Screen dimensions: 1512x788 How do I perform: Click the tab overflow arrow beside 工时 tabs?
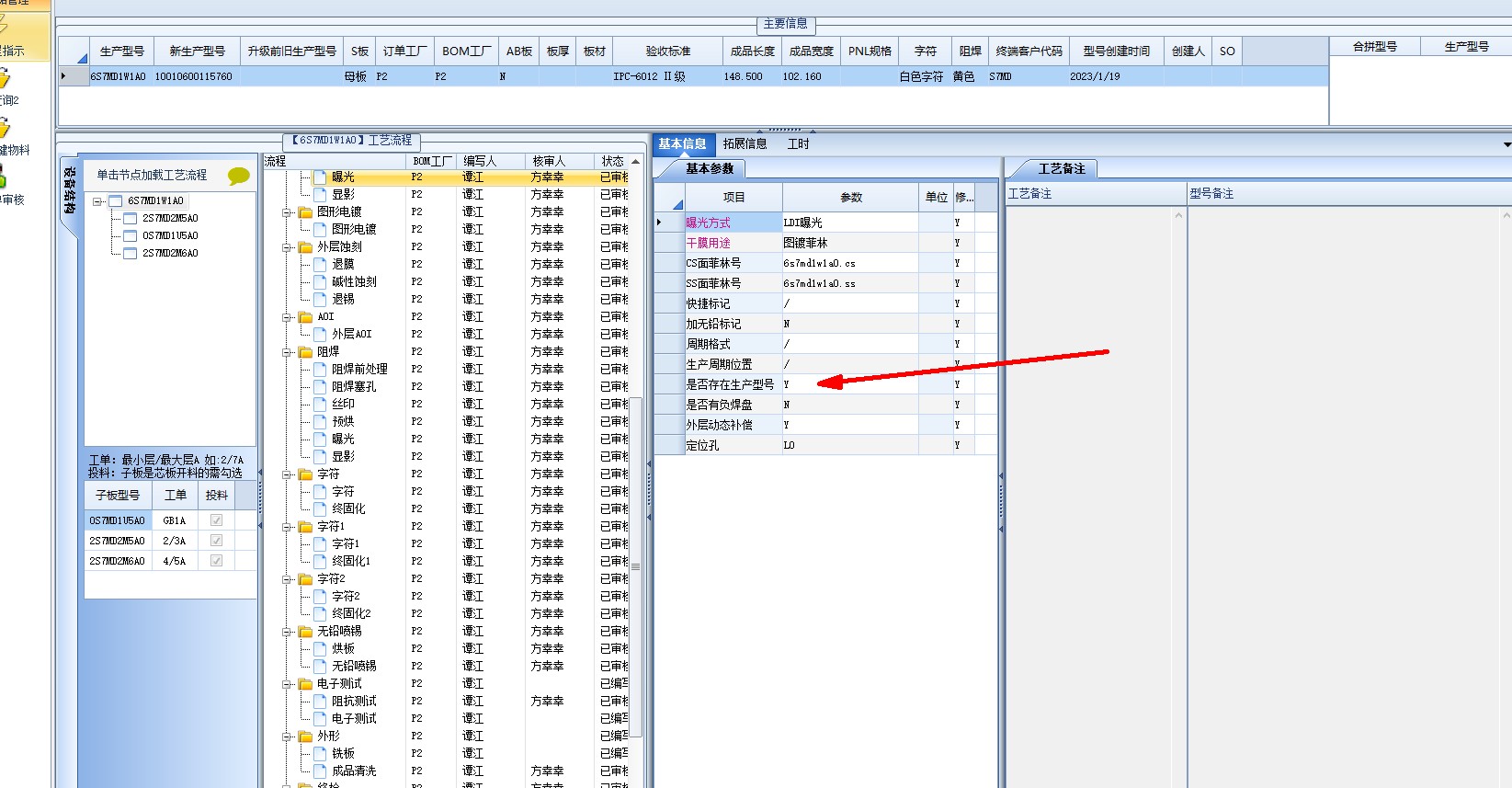[x=1506, y=144]
